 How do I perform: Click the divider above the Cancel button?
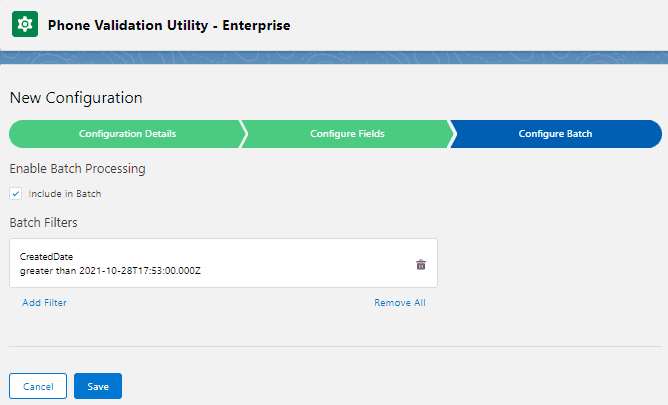(x=334, y=347)
